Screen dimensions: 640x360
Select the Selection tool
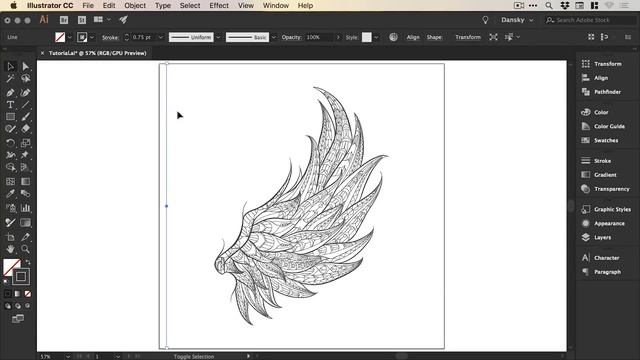10,66
